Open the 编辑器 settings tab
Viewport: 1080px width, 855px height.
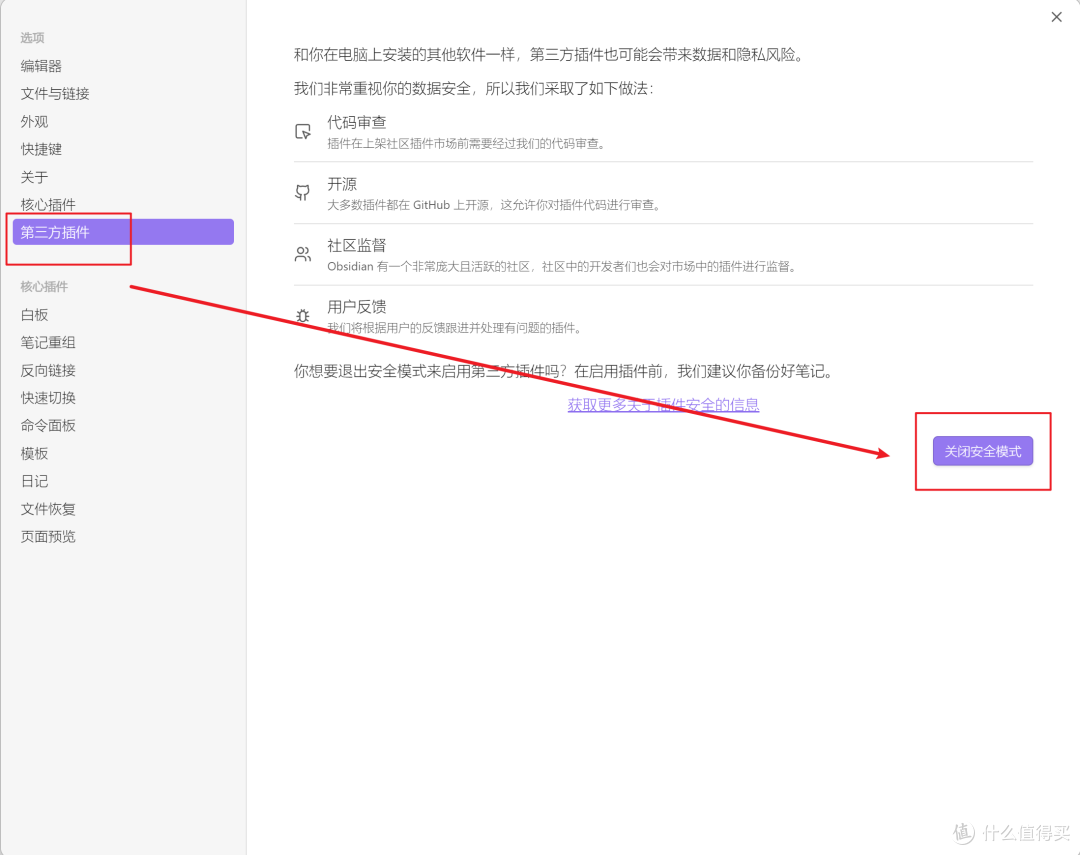point(42,66)
